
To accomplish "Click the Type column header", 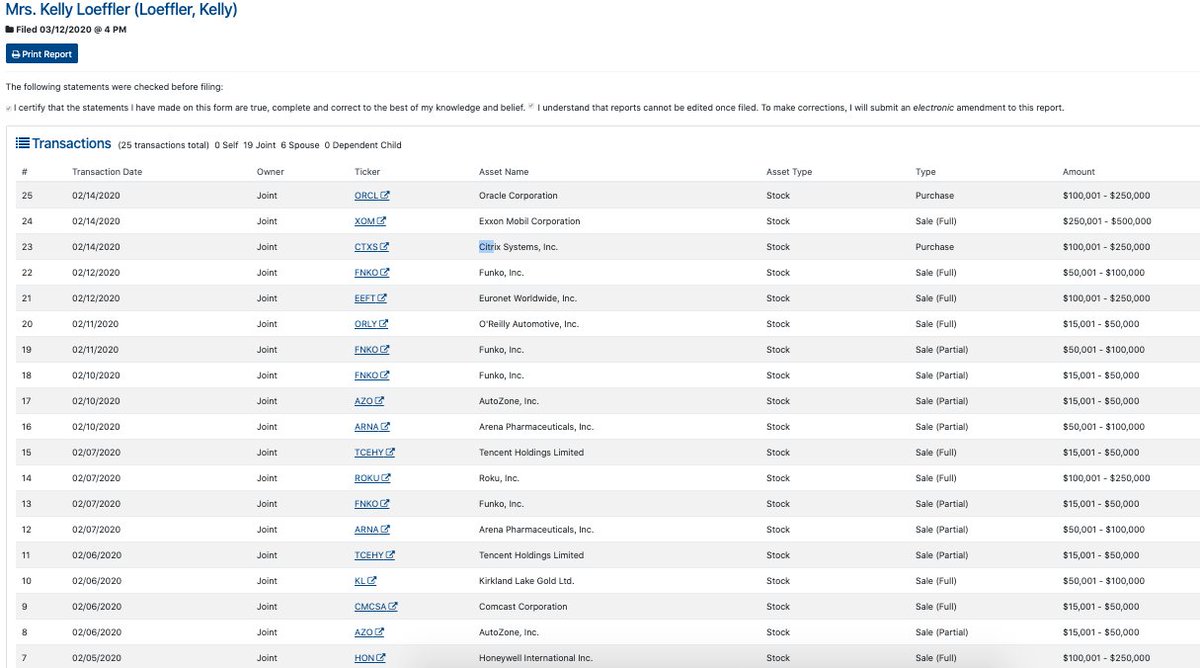I will (925, 172).
